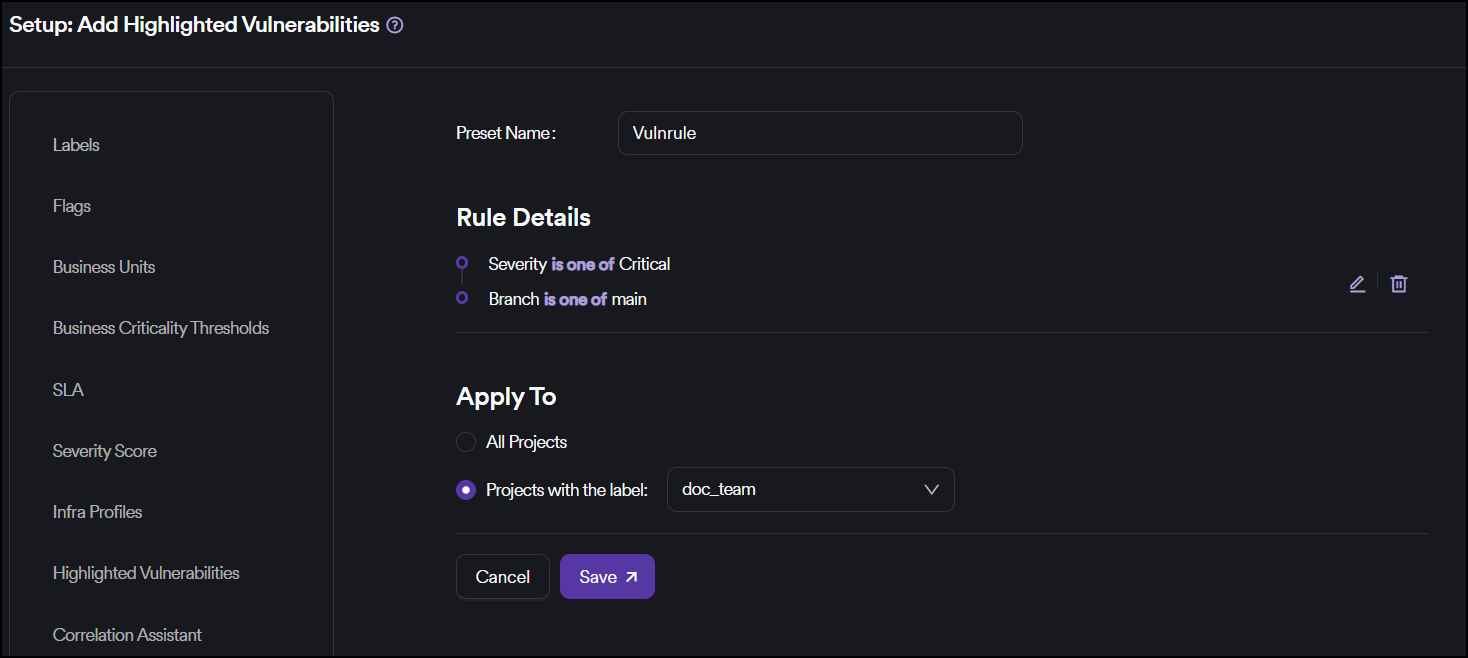Switch to Infra Profiles

98,512
